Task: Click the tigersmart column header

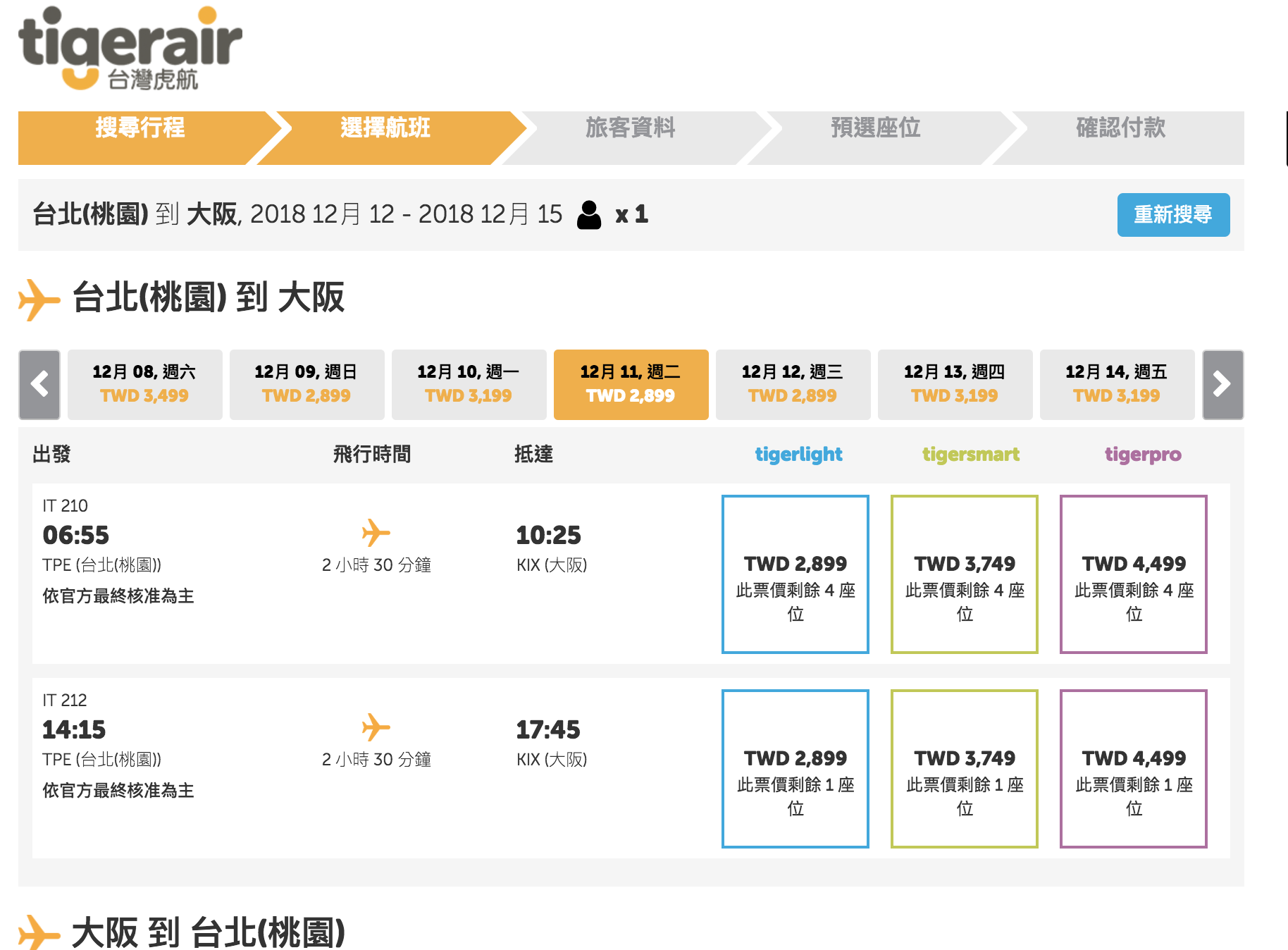Action: pyautogui.click(x=971, y=455)
